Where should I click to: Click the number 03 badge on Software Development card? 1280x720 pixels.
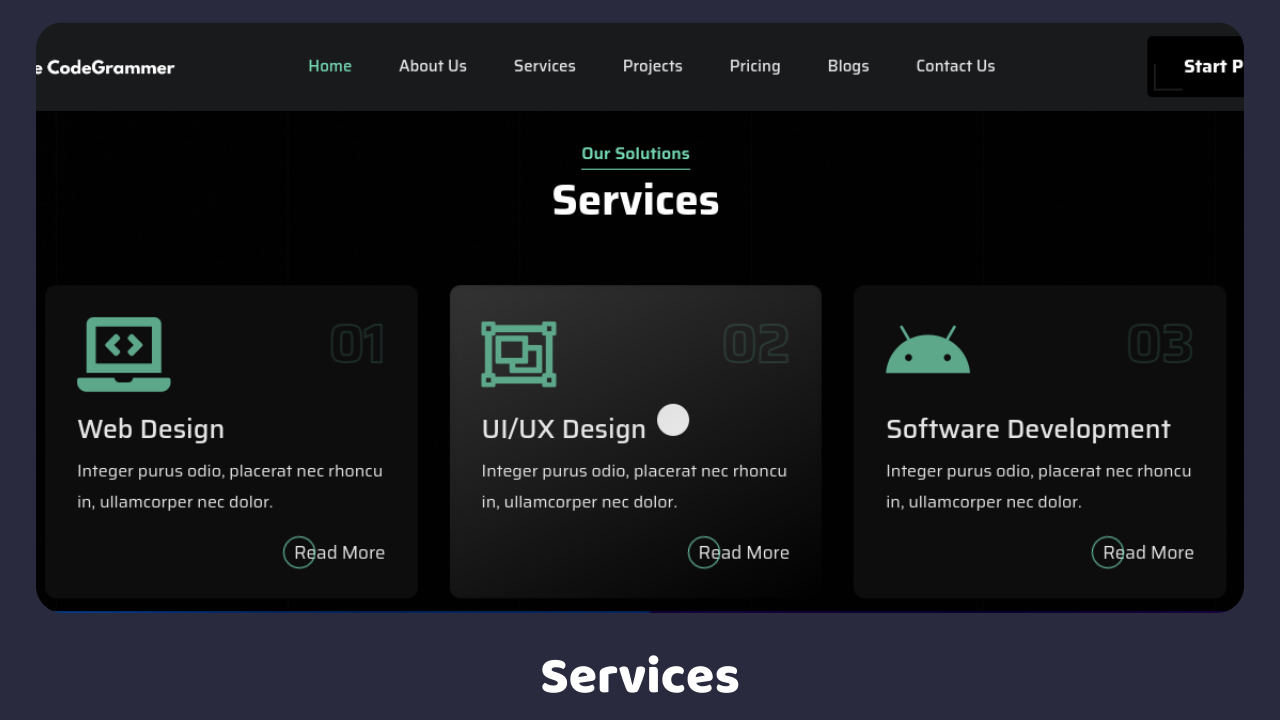pos(1161,343)
